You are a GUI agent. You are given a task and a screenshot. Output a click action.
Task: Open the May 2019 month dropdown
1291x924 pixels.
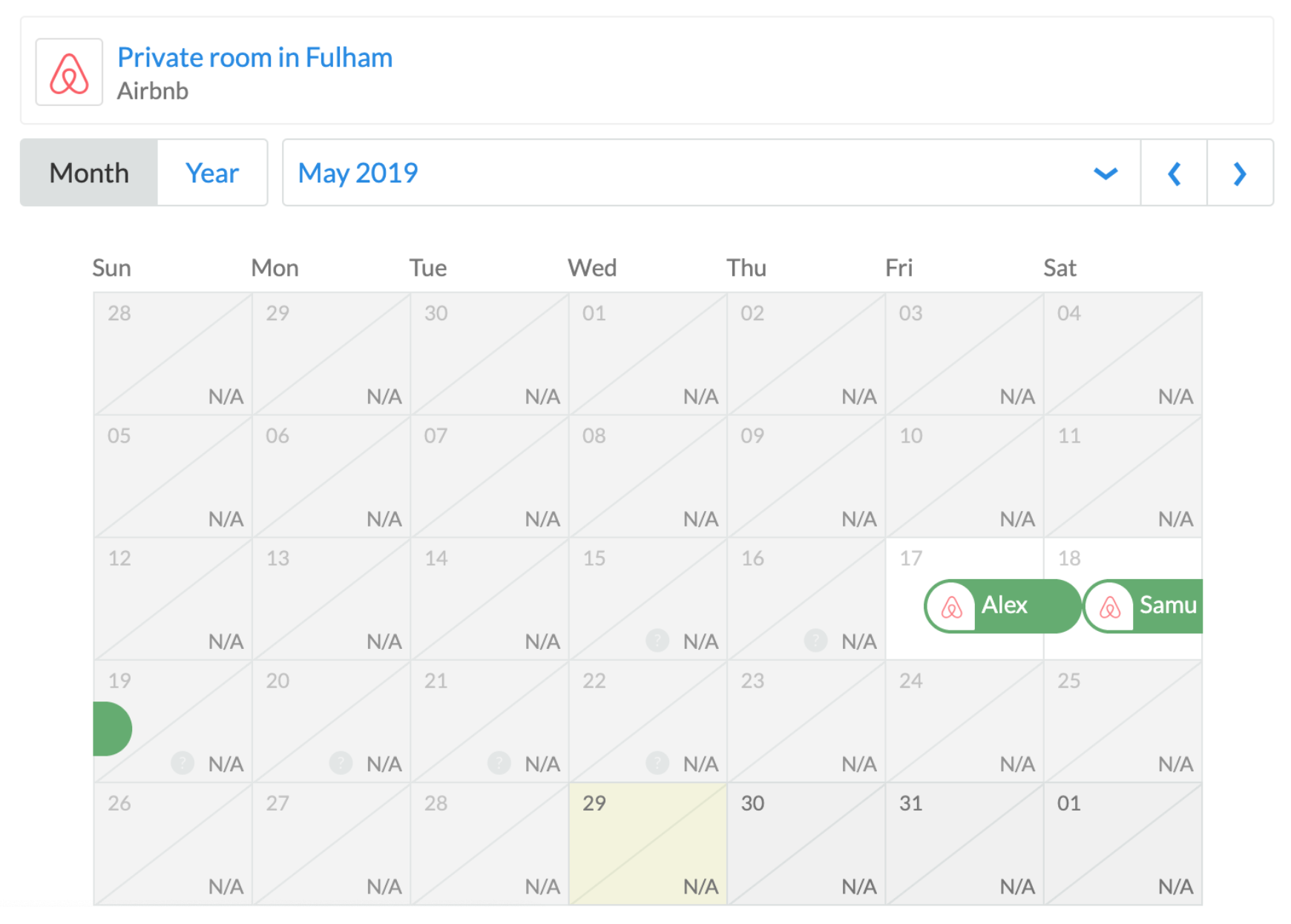[x=711, y=173]
